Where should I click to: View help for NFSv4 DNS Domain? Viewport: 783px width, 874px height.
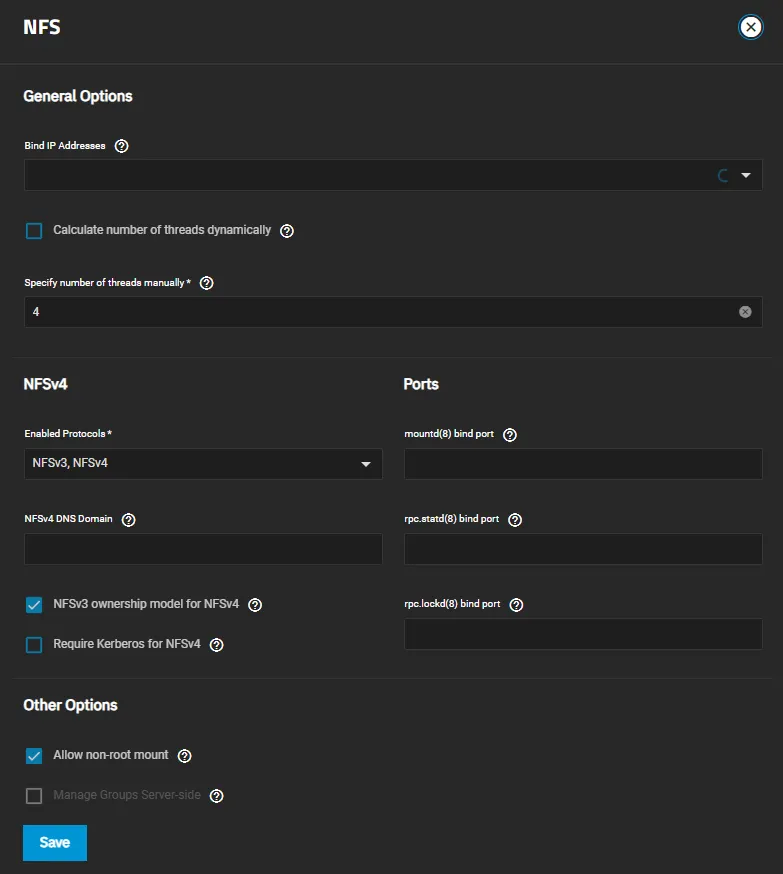pyautogui.click(x=128, y=519)
